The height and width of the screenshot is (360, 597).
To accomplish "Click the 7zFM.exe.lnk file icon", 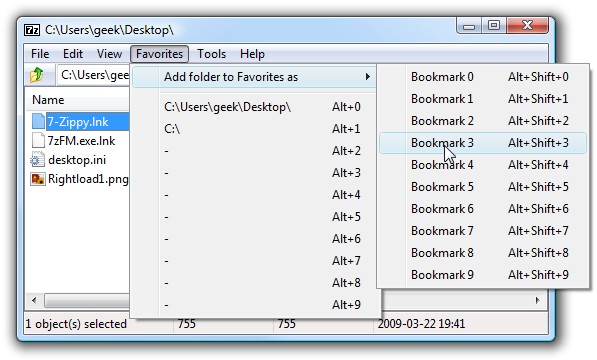I will (x=38, y=140).
